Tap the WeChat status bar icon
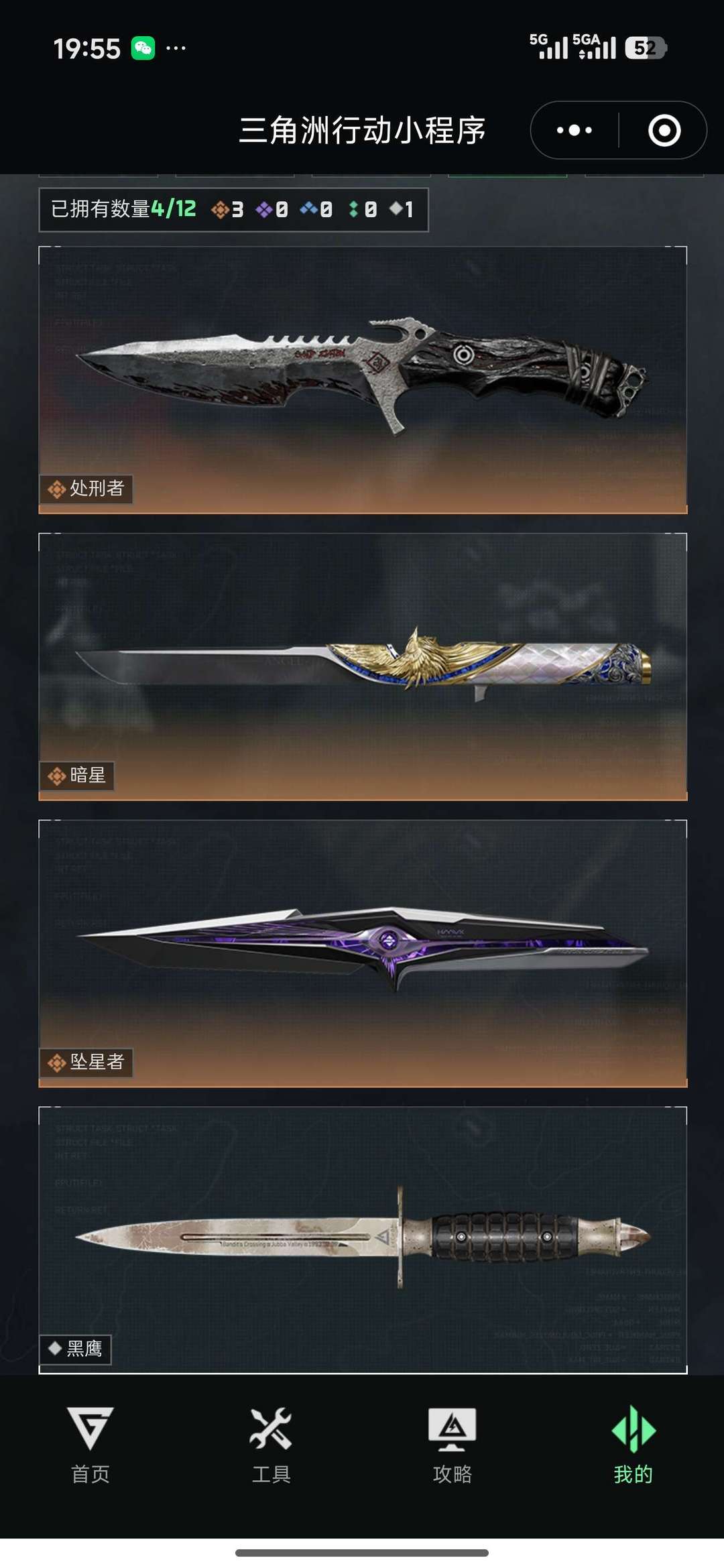This screenshot has width=724, height=1568. (x=143, y=48)
